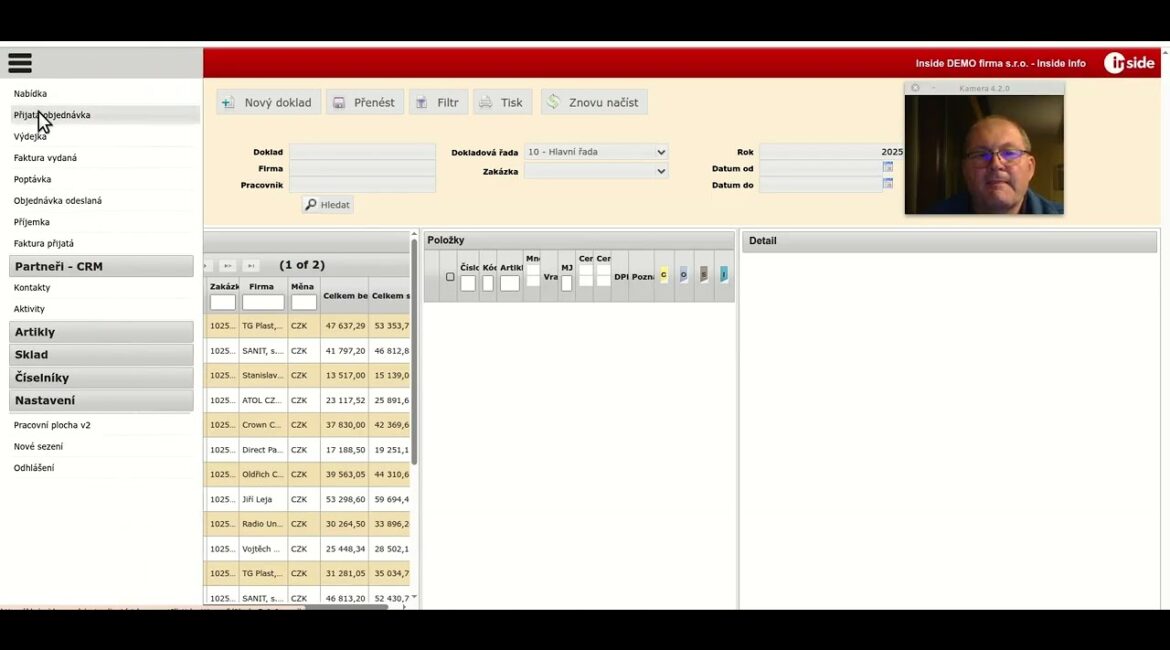The height and width of the screenshot is (650, 1170).
Task: Open calendar picker for Datum do
Action: (887, 184)
